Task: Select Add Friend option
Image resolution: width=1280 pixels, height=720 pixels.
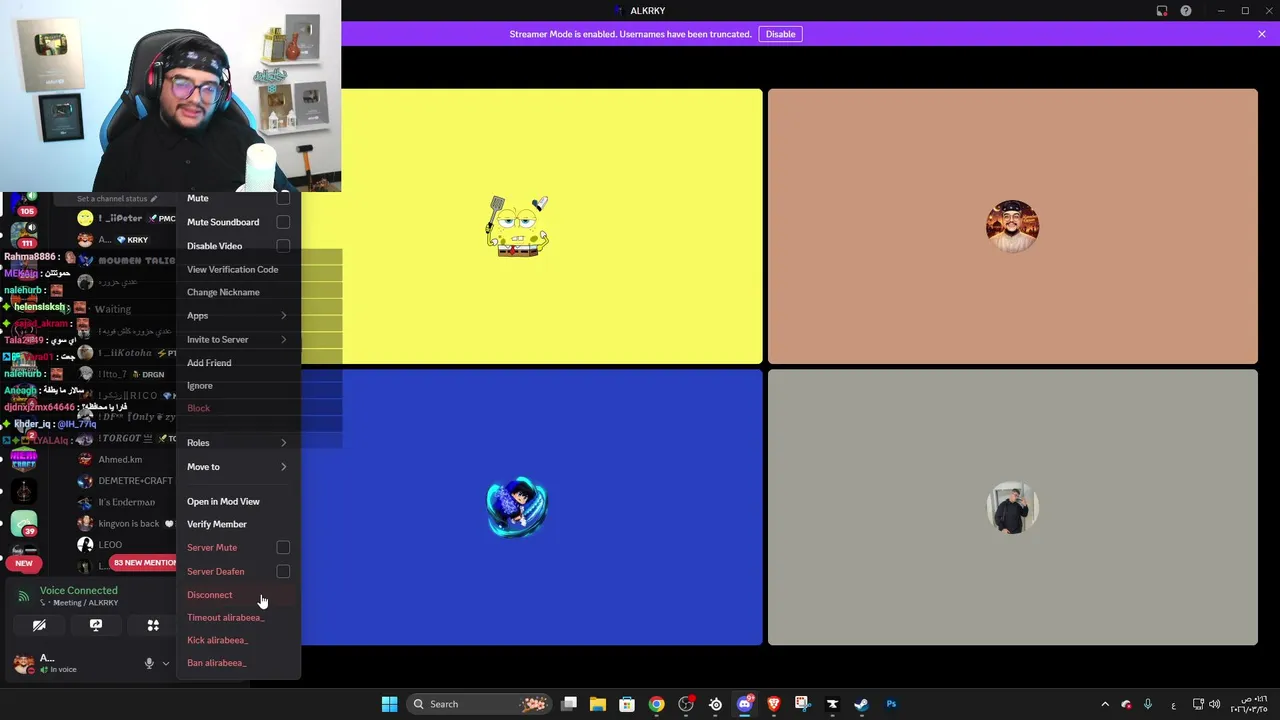Action: [x=209, y=363]
